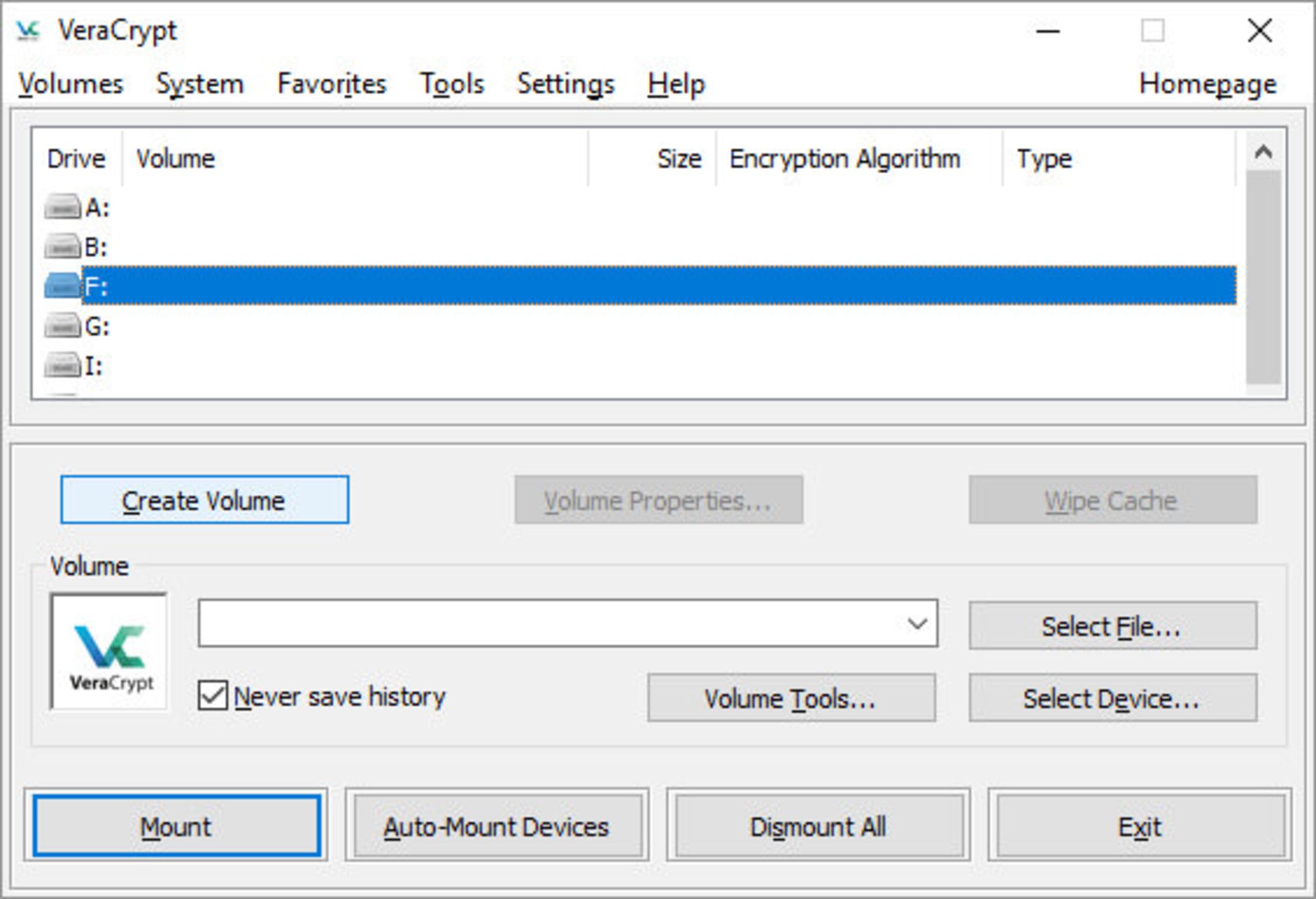
Task: Open the Help menu
Action: 676,84
